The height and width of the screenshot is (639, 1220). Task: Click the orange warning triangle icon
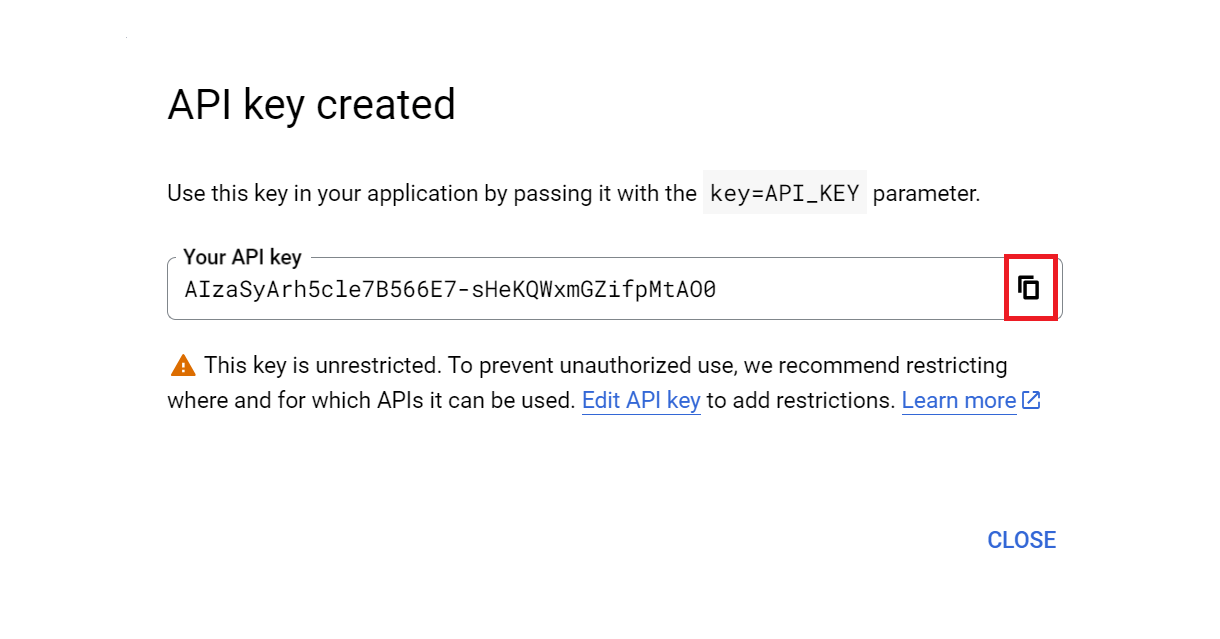click(x=183, y=365)
